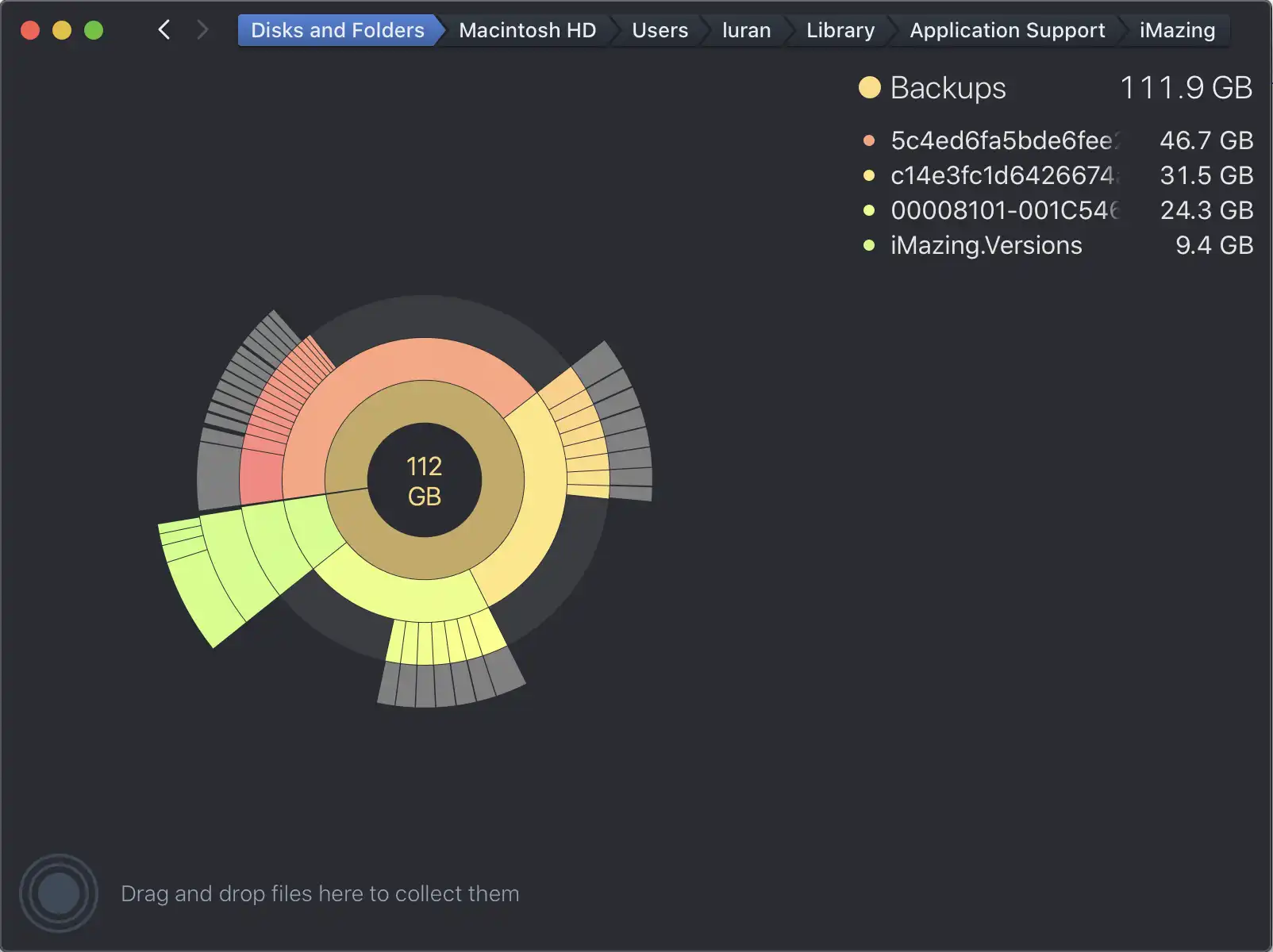Go back with the left arrow
This screenshot has width=1273, height=952.
point(164,30)
